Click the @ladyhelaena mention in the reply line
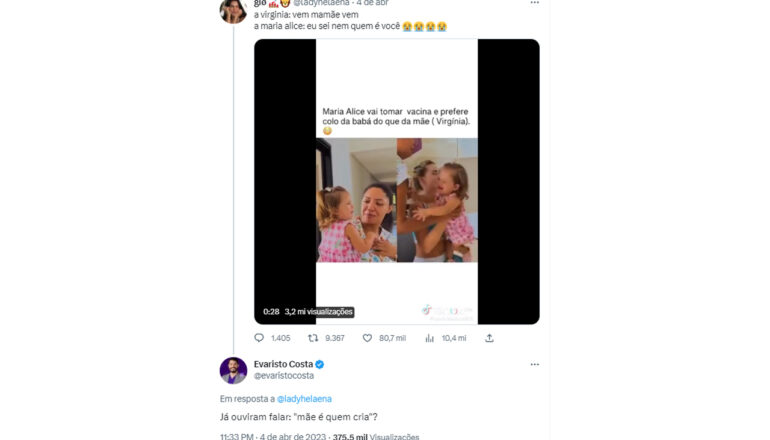Screen dimensions: 770x440 coord(305,398)
